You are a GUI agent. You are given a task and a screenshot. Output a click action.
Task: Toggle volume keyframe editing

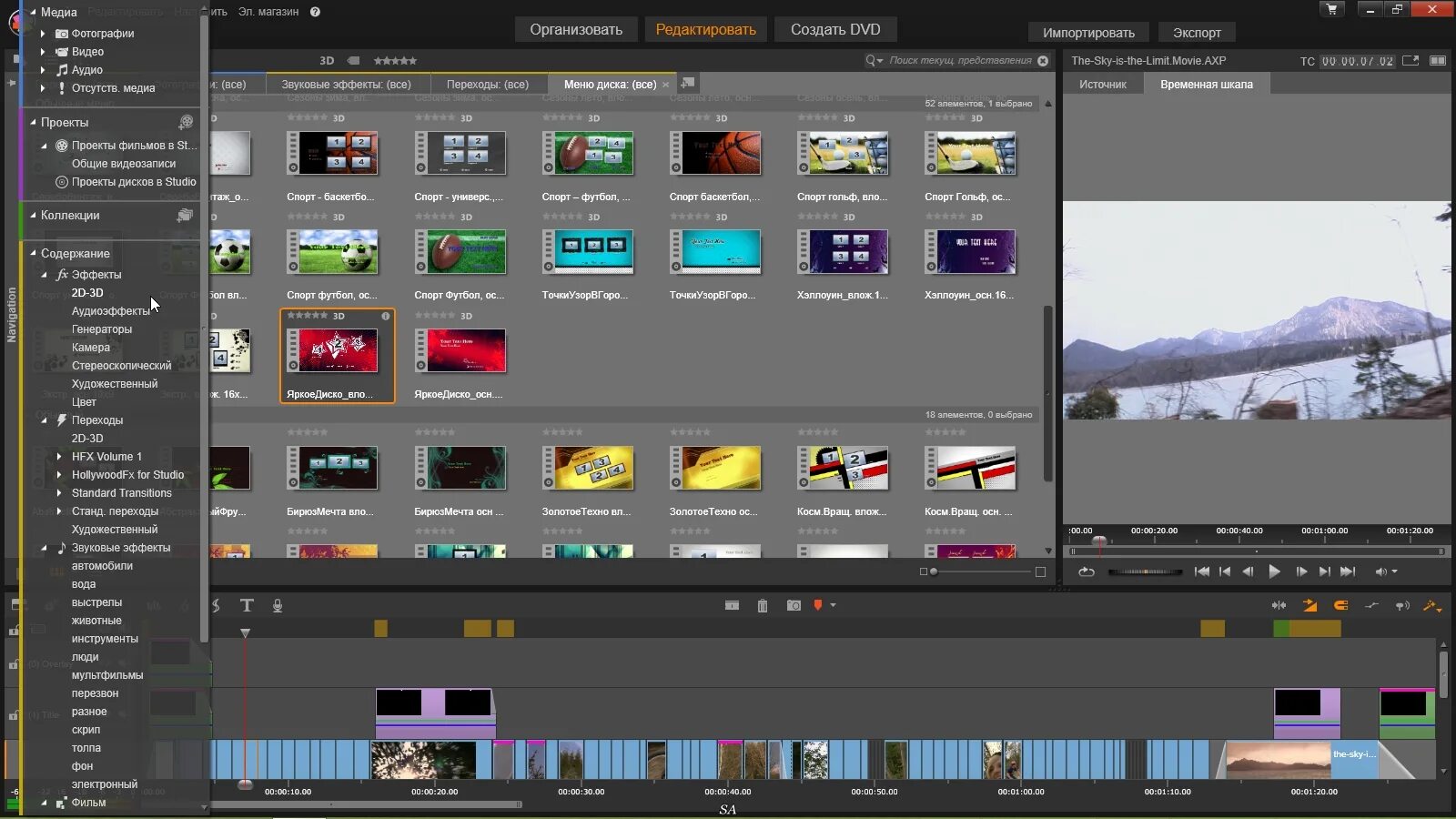pos(1371,605)
